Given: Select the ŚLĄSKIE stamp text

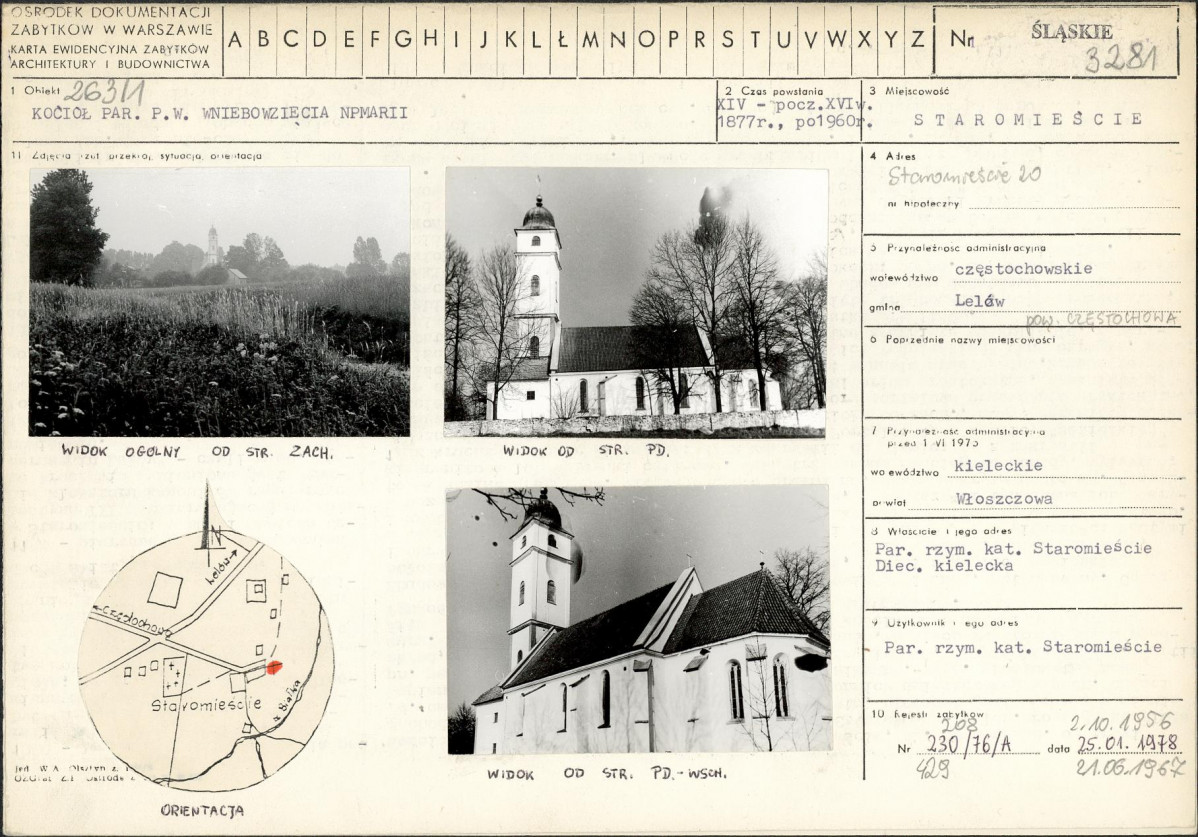Looking at the screenshot, I should coord(1071,31).
